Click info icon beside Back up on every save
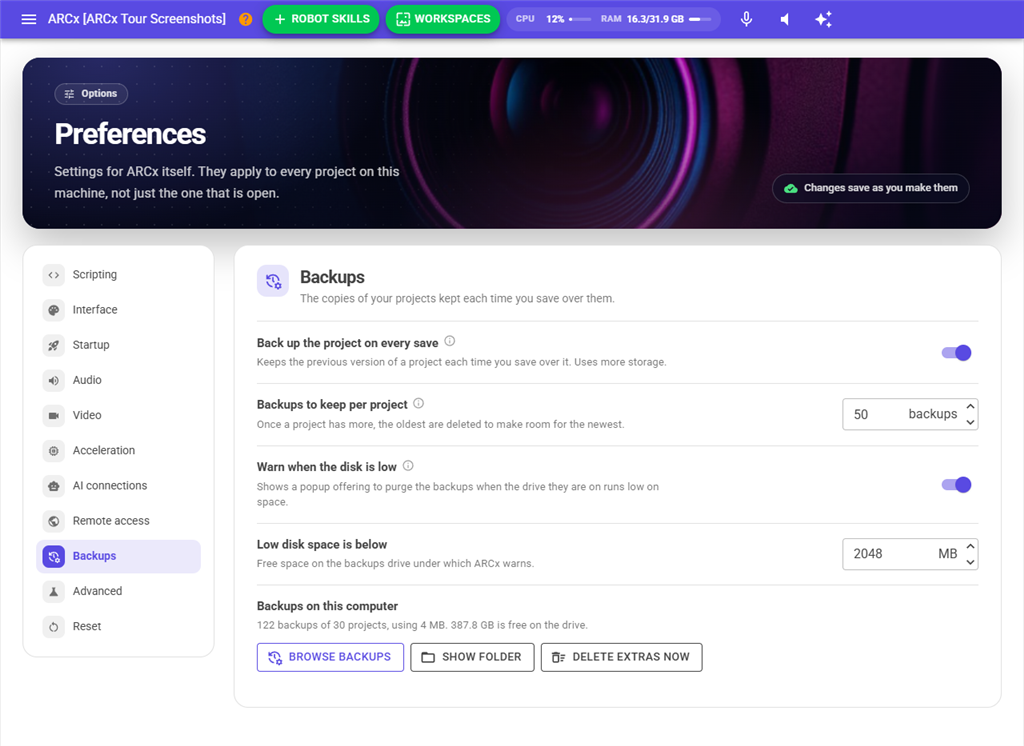 [450, 341]
